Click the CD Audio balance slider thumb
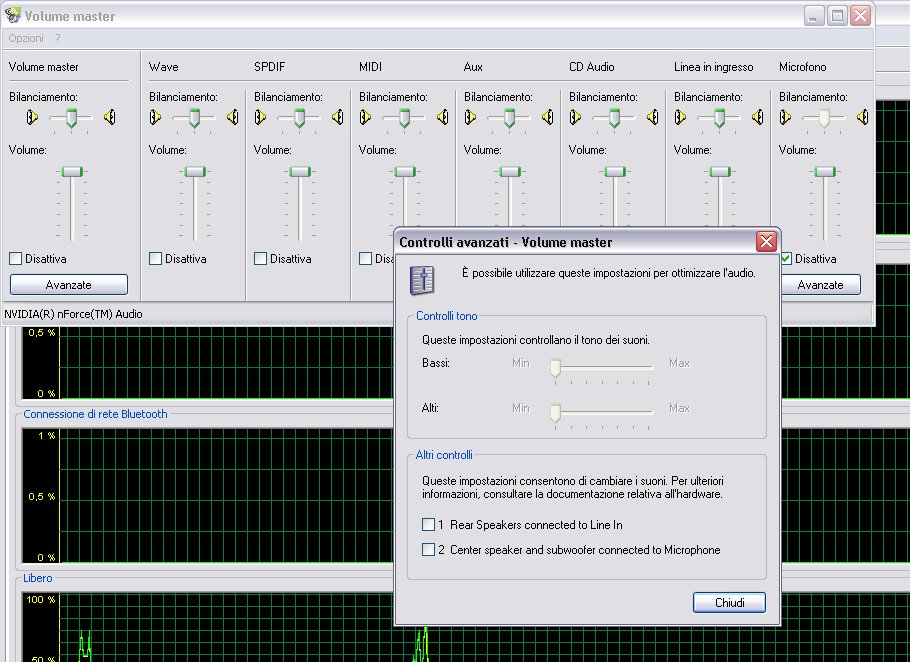This screenshot has height=662, width=910. (615, 117)
